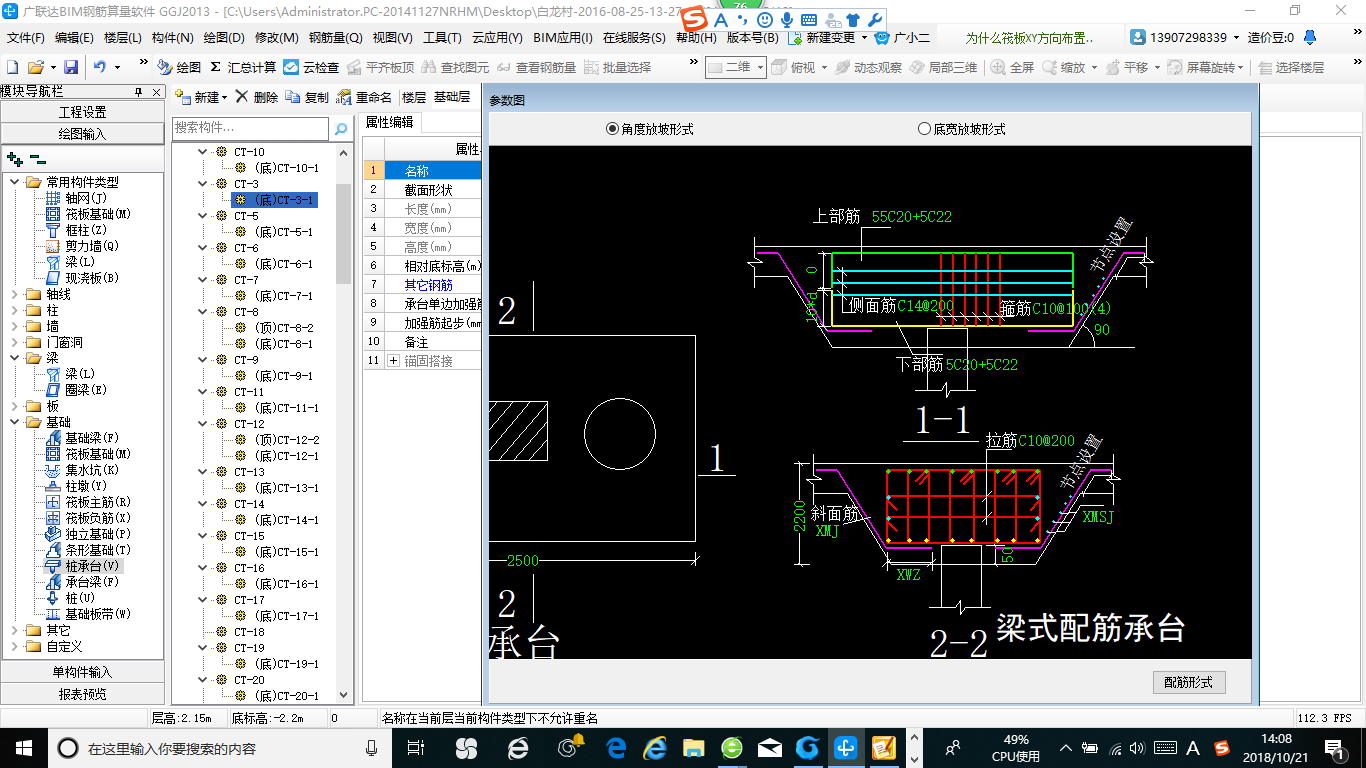Click the 搜索构件 search input field

click(x=250, y=128)
